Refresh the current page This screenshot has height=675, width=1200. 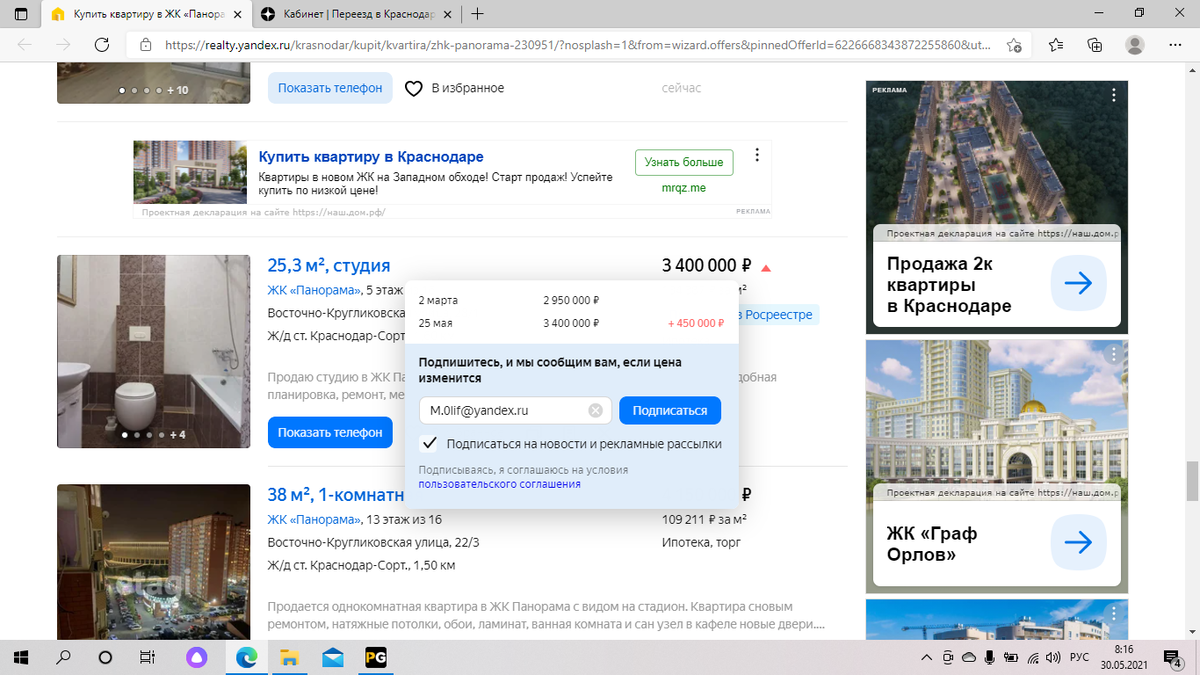click(101, 45)
